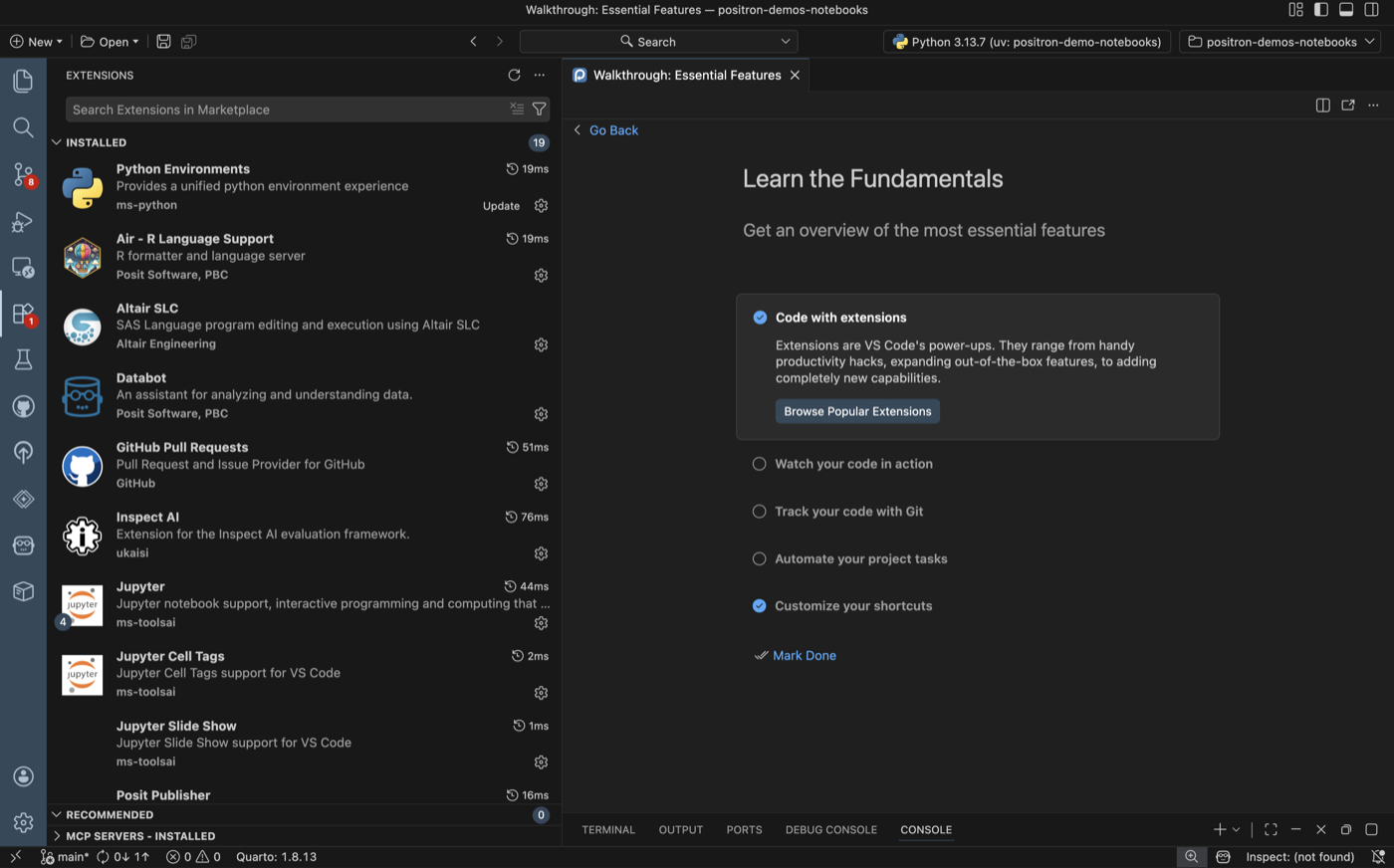Switch to the OUTPUT panel tab

point(681,829)
